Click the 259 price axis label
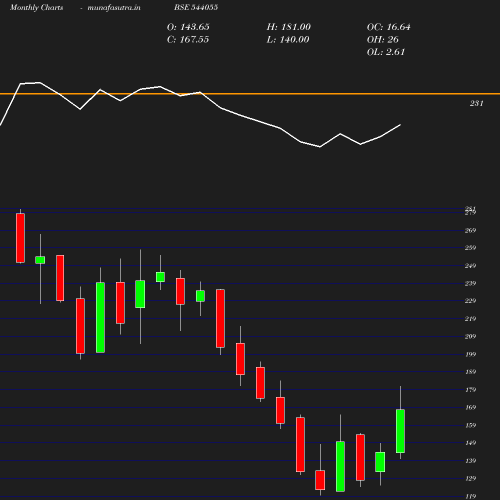This screenshot has width=500, height=500. pyautogui.click(x=470, y=248)
